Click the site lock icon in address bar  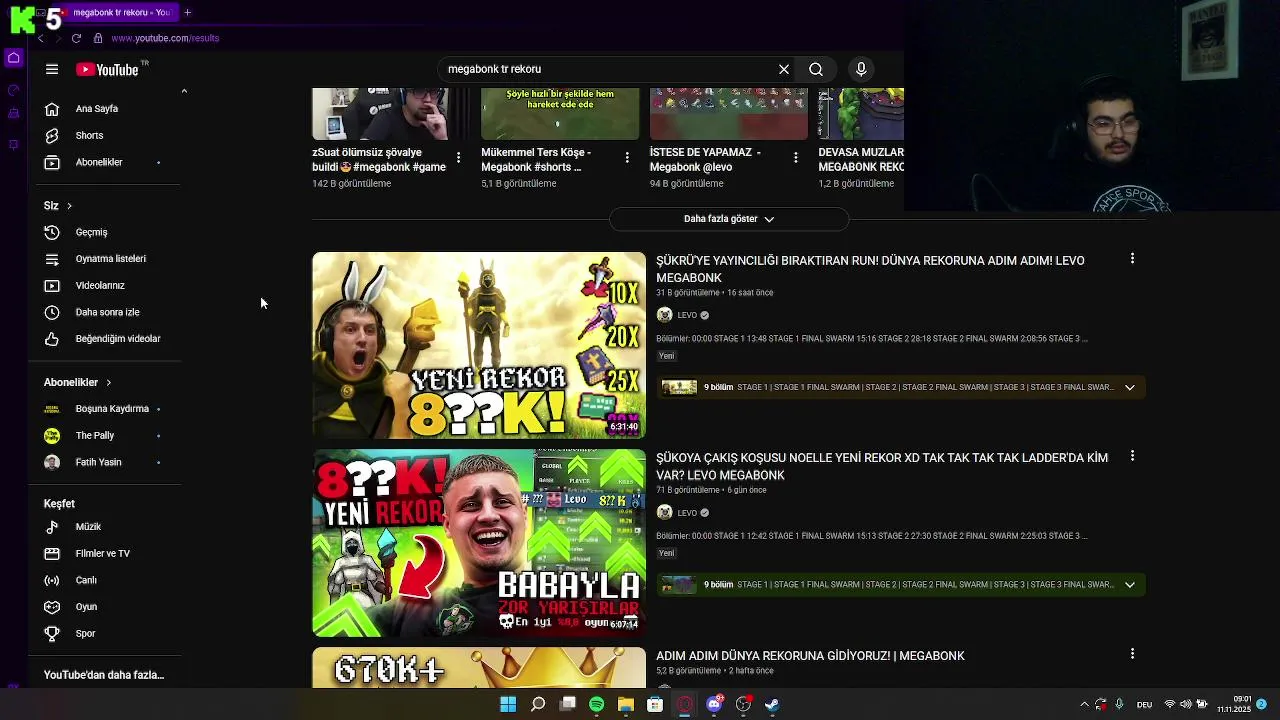click(98, 38)
